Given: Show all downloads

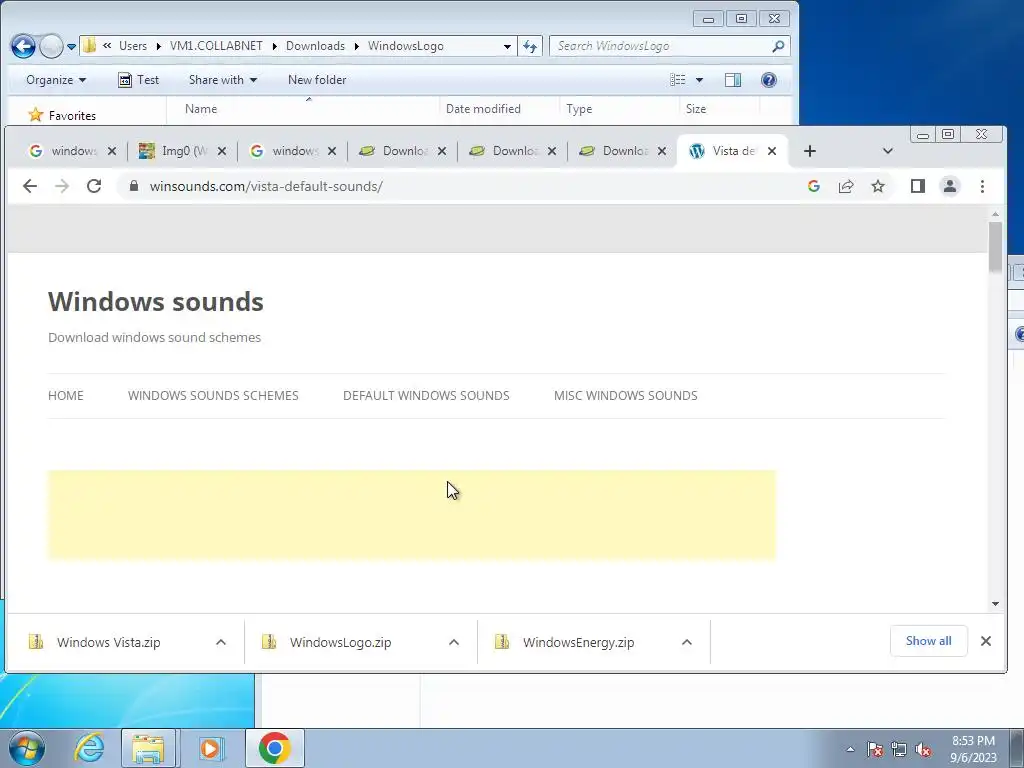Looking at the screenshot, I should 928,641.
